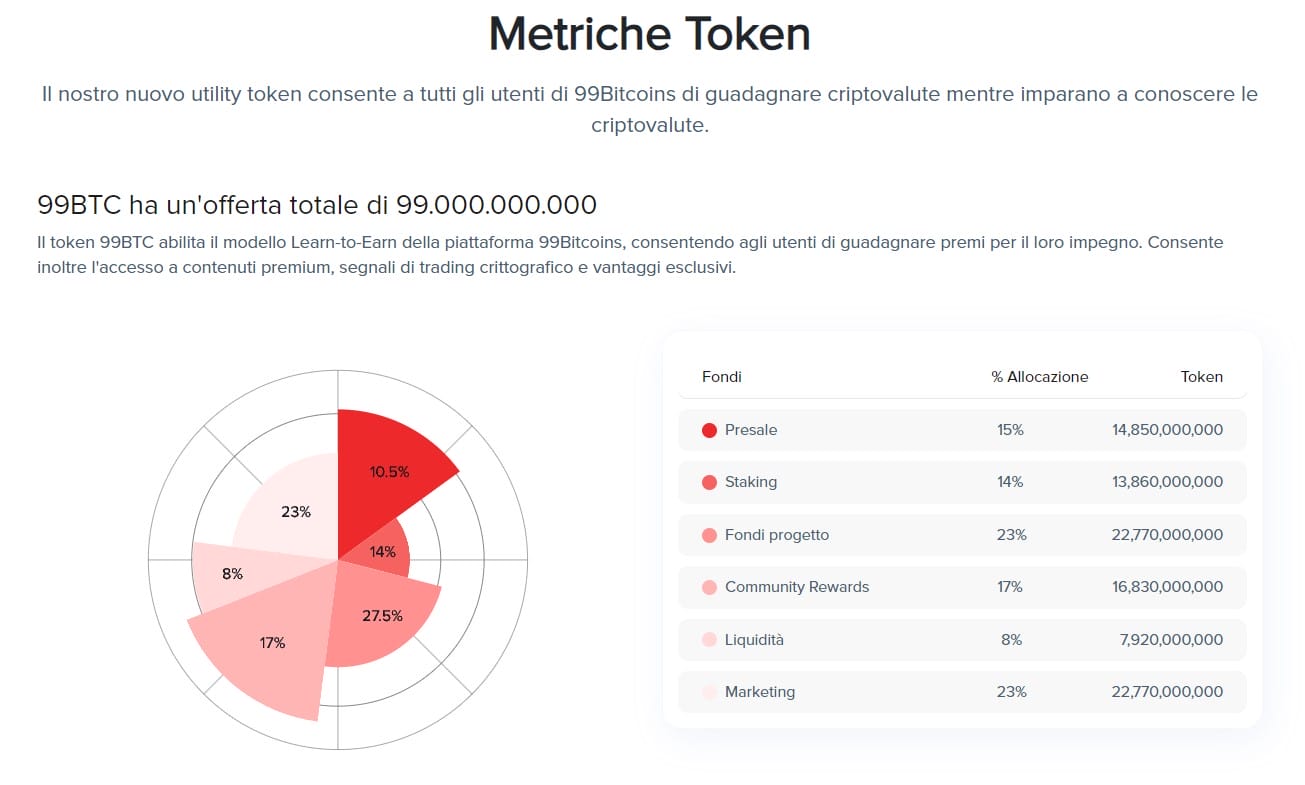Click the Staking color dot

click(x=710, y=482)
